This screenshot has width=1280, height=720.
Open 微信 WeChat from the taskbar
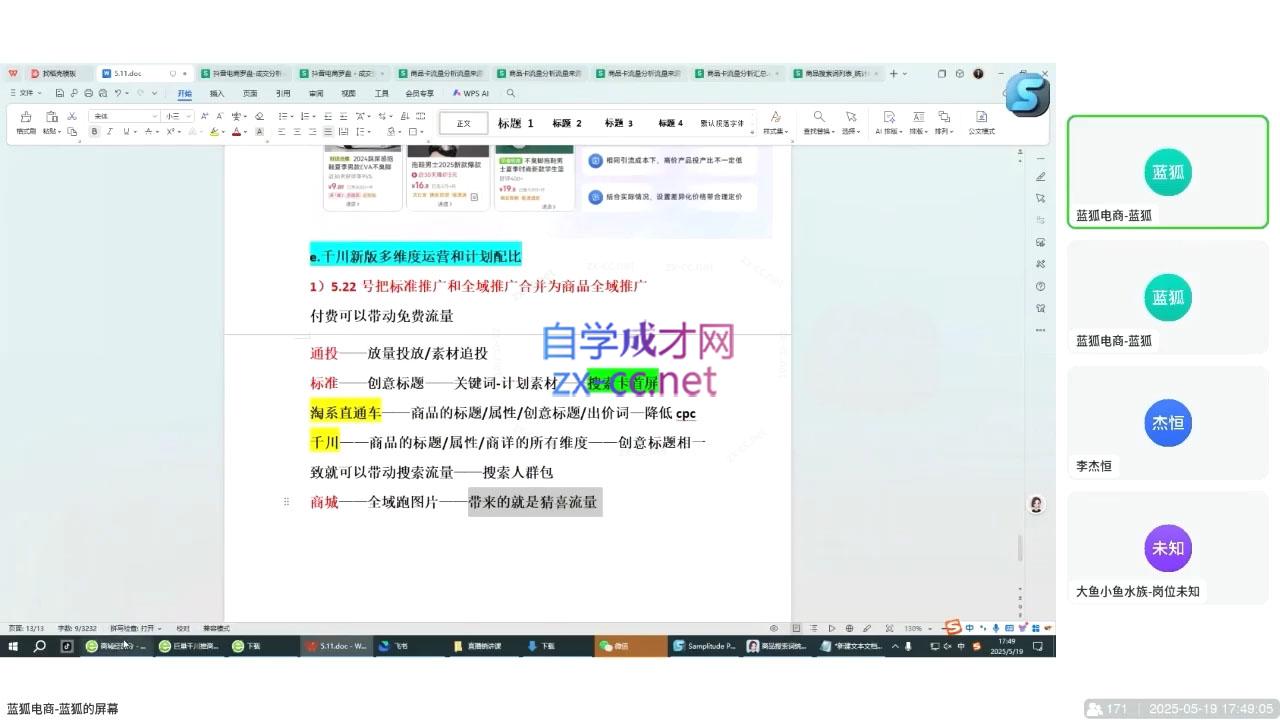pyautogui.click(x=630, y=646)
